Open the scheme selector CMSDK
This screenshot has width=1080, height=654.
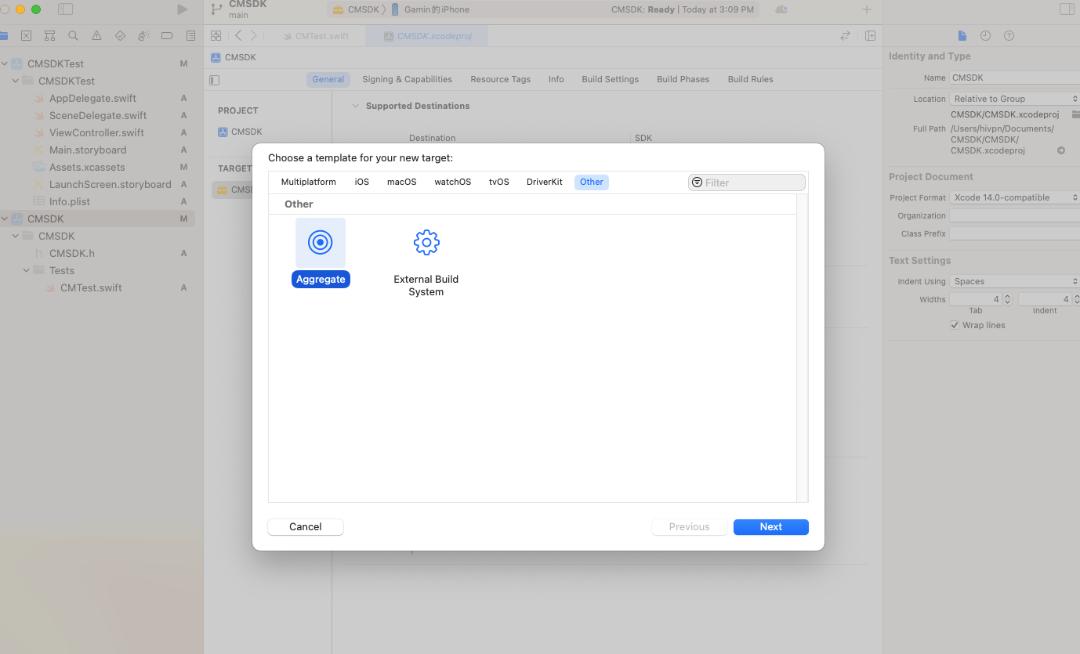click(357, 10)
